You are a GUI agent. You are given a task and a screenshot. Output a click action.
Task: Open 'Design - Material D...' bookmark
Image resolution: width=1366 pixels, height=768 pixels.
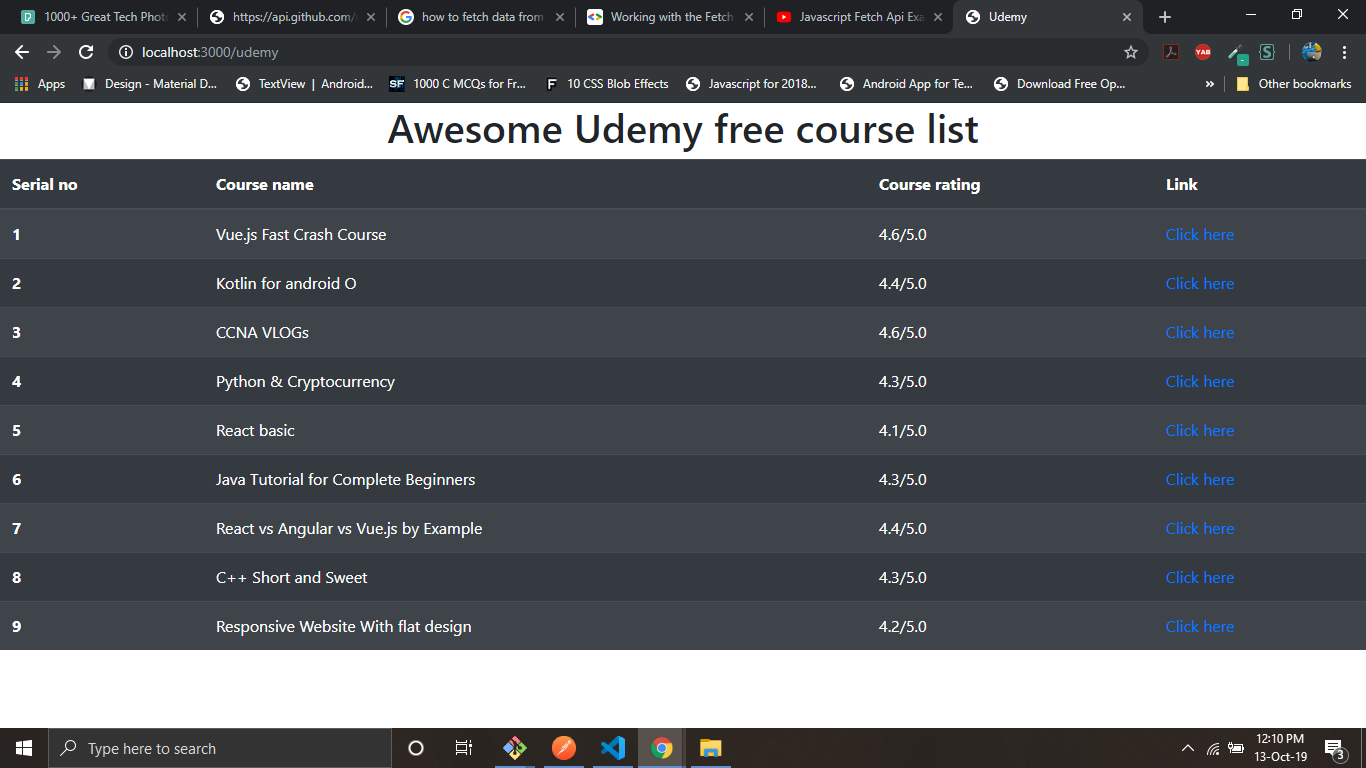pos(149,84)
